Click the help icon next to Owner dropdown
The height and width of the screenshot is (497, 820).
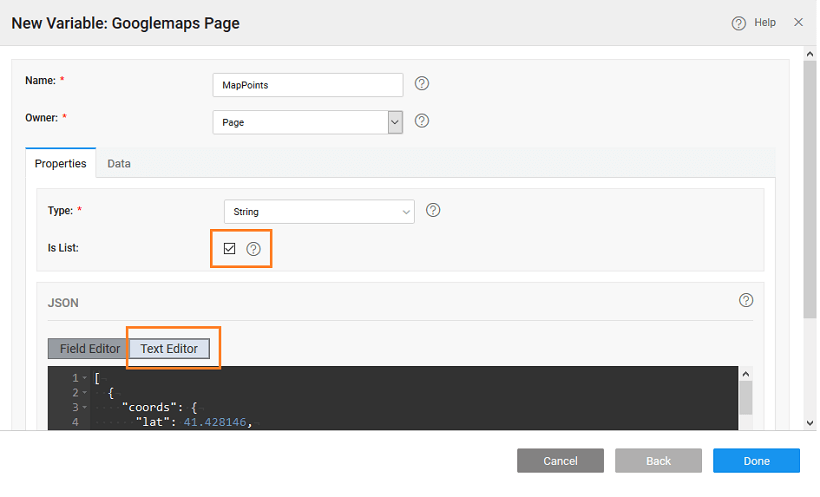[422, 121]
